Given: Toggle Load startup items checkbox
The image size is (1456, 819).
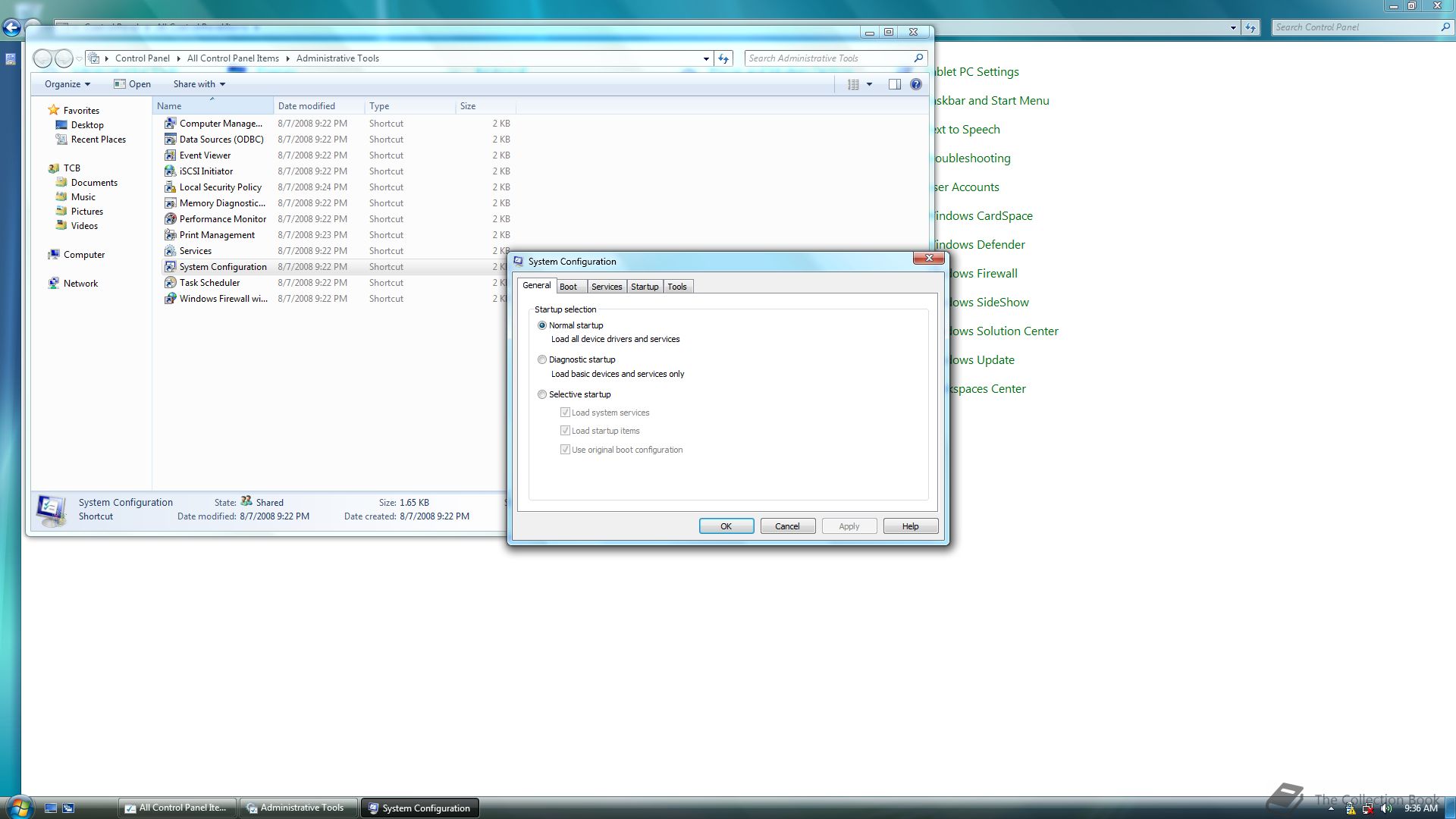Looking at the screenshot, I should pyautogui.click(x=565, y=431).
